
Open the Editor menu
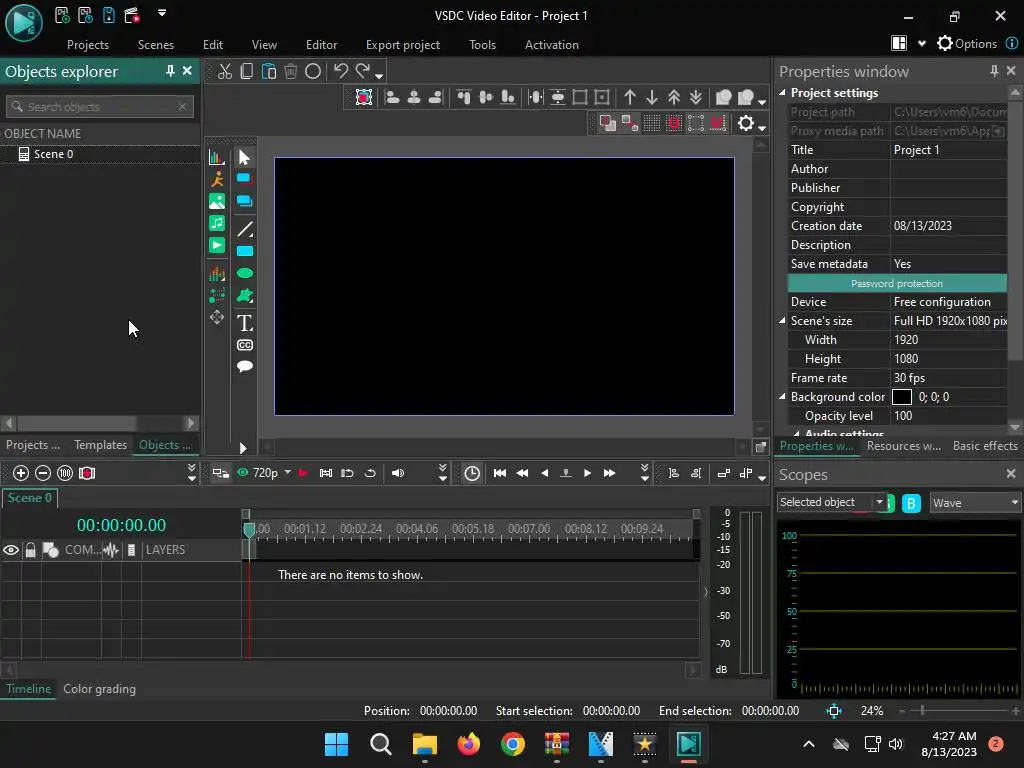(321, 45)
